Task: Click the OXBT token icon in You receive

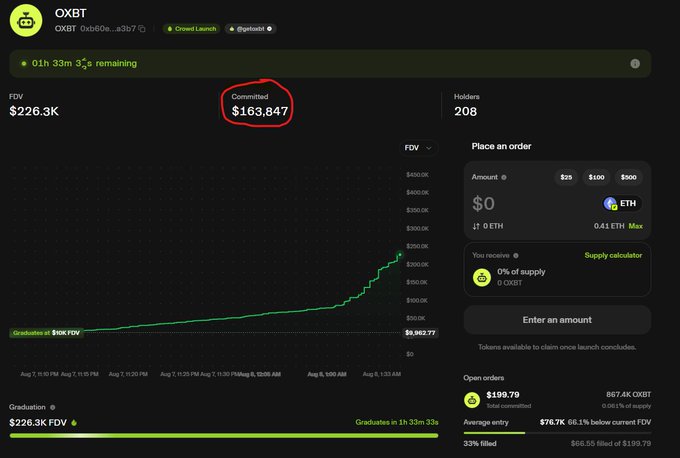Action: click(x=482, y=278)
